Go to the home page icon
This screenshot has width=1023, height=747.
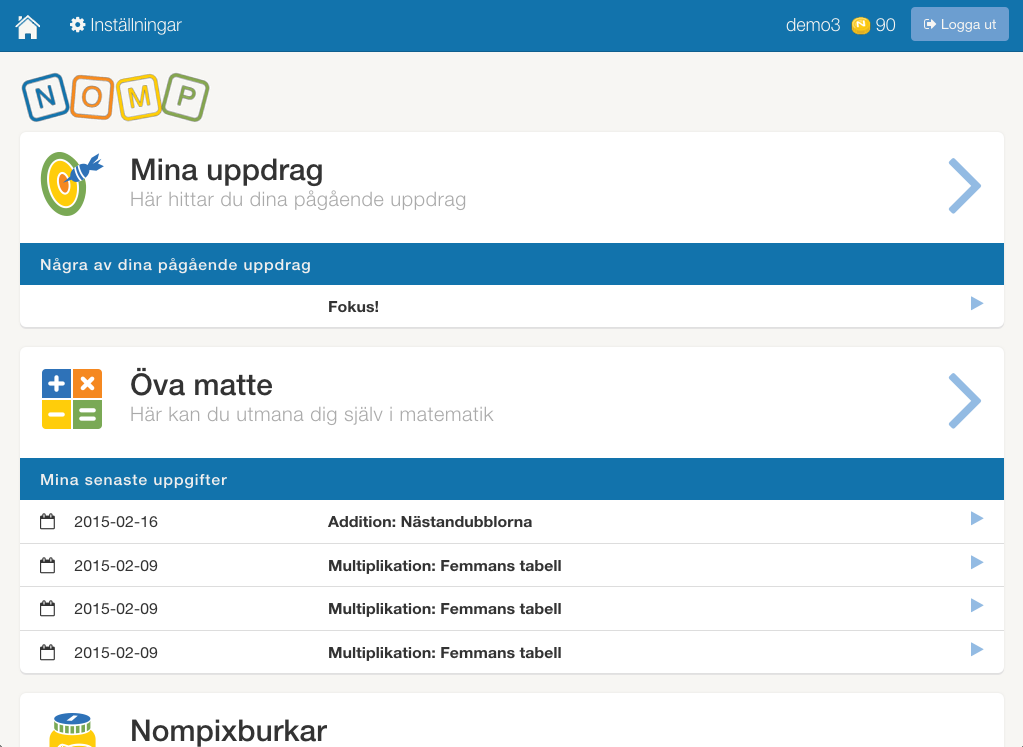click(x=27, y=26)
